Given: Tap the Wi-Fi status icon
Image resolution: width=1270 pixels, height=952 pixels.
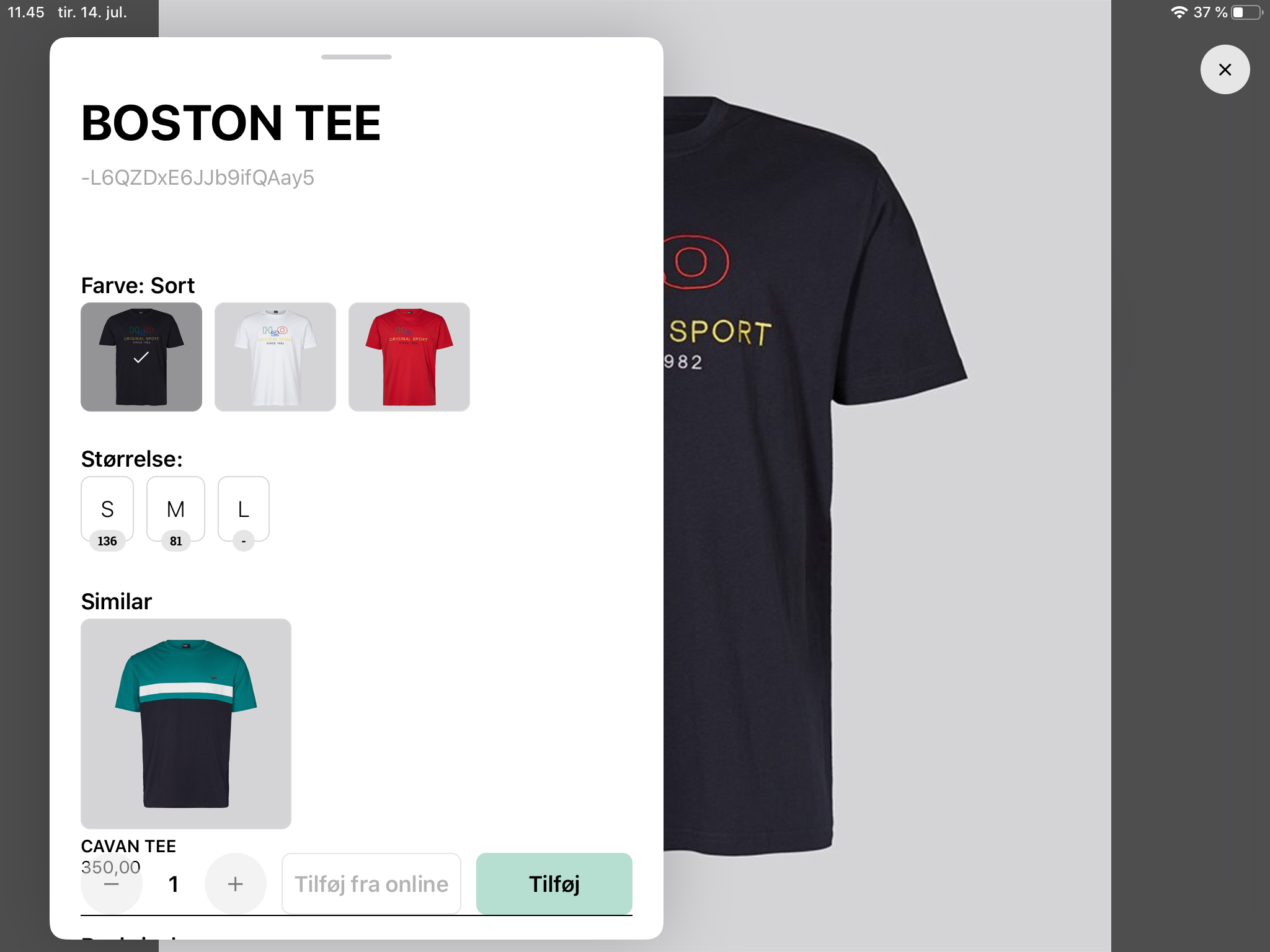Looking at the screenshot, I should 1179,12.
